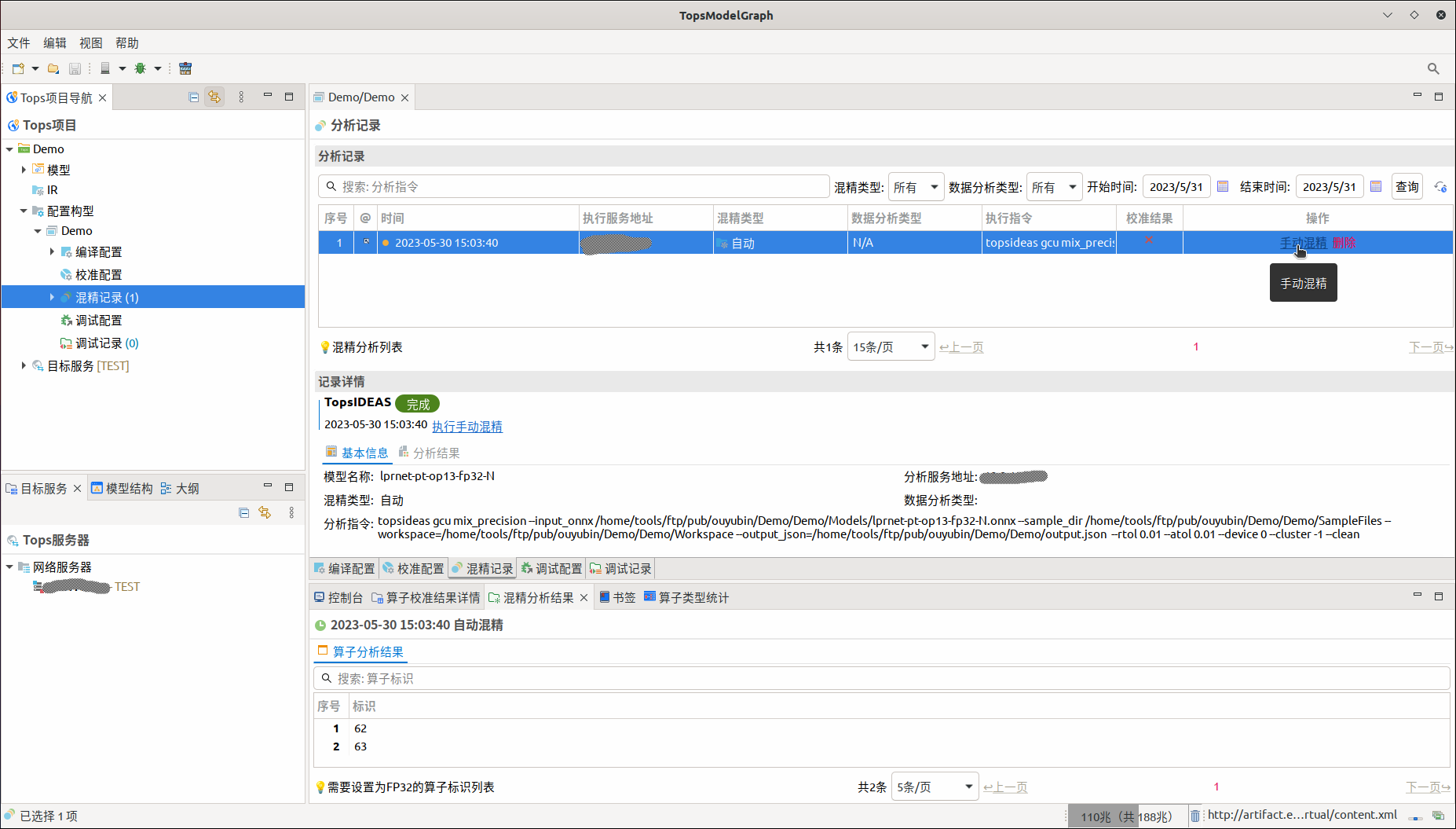Click the 手动混精 link in the row
The height and width of the screenshot is (829, 1456).
(1304, 243)
